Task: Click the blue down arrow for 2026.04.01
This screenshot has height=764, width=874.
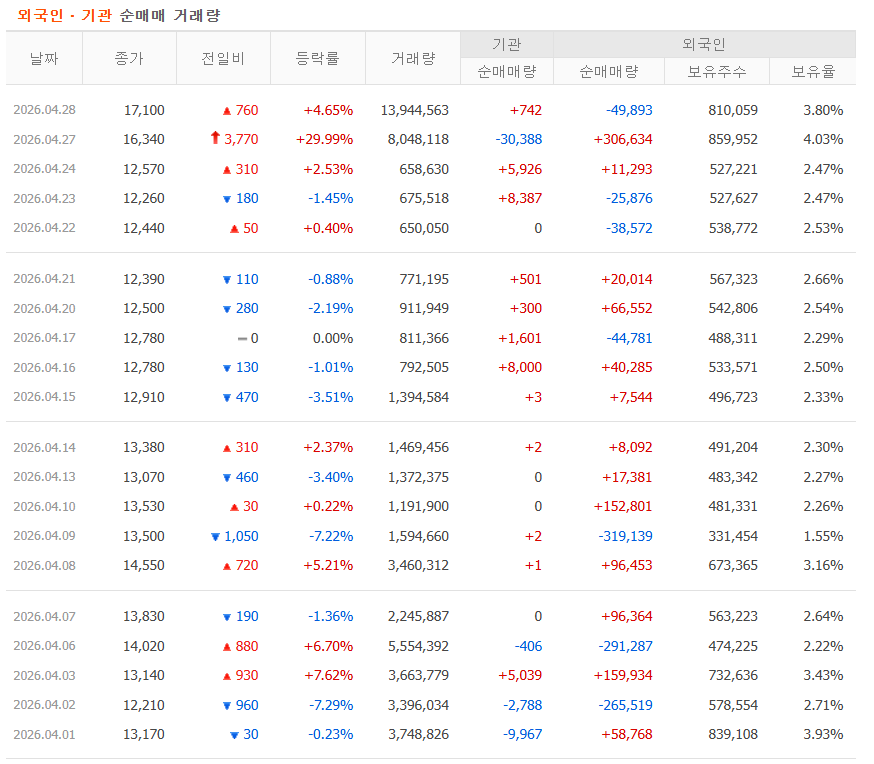Action: click(x=235, y=736)
